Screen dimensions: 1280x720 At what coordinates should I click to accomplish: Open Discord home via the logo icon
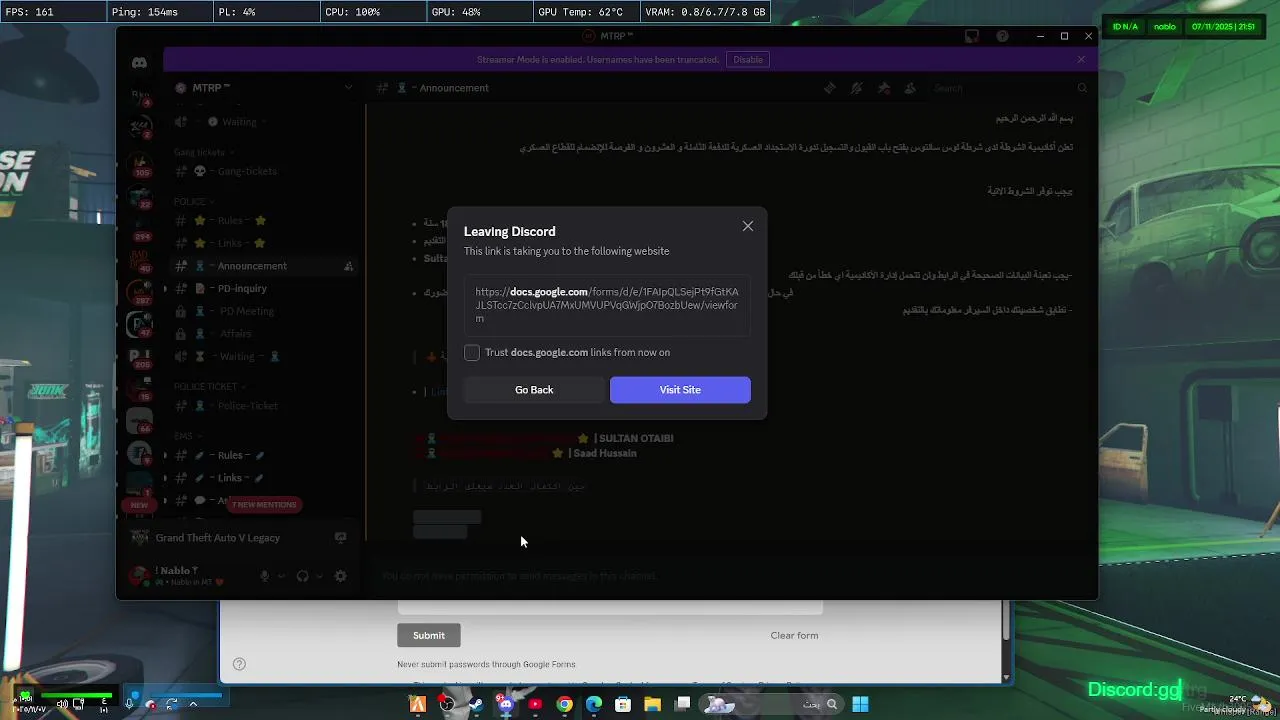click(139, 62)
